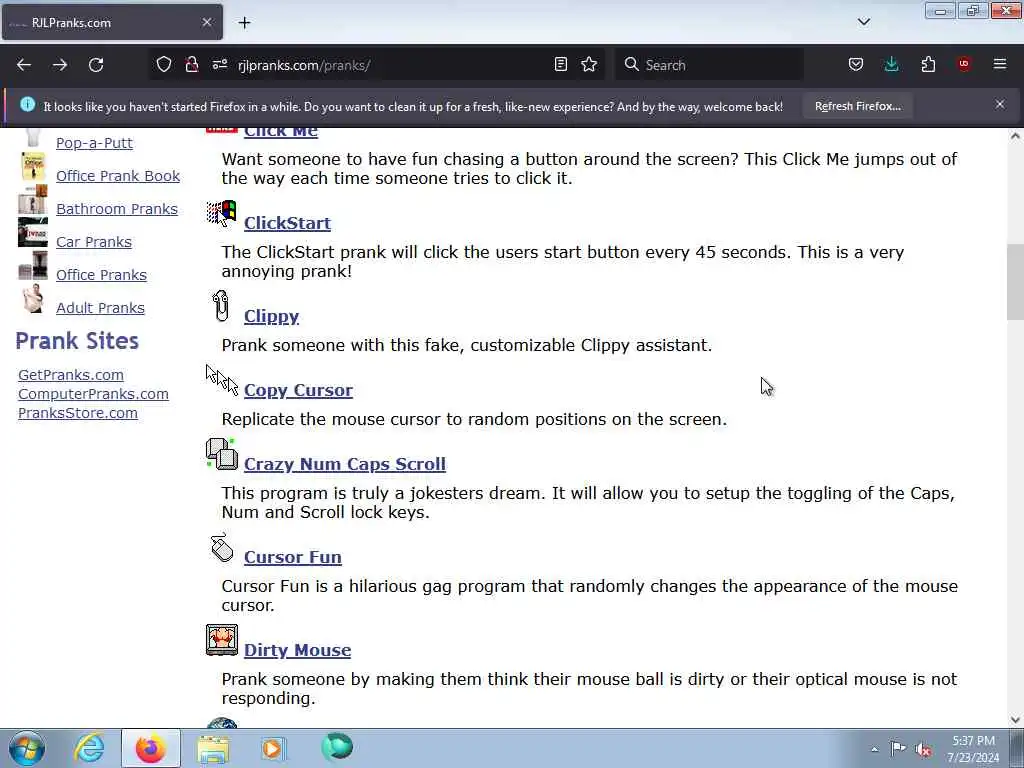Launch Internet Explorer from taskbar
The width and height of the screenshot is (1024, 768).
[89, 748]
